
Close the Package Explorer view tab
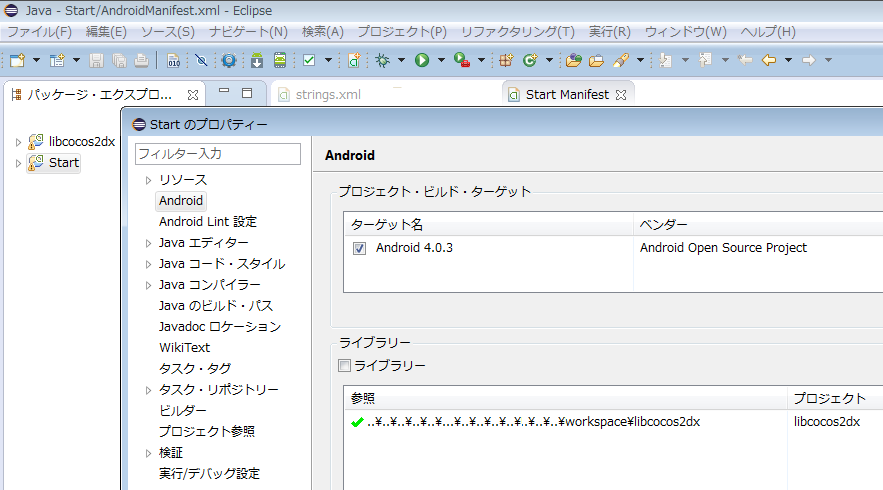pos(193,95)
